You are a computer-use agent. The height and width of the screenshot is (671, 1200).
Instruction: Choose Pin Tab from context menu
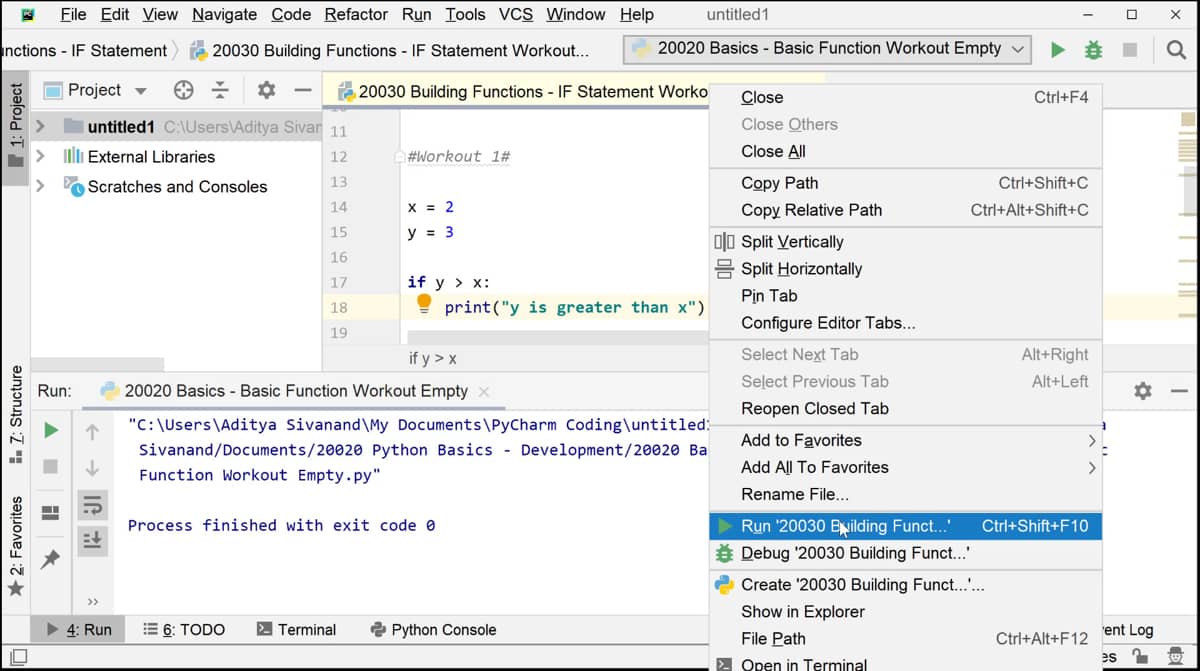[906, 296]
